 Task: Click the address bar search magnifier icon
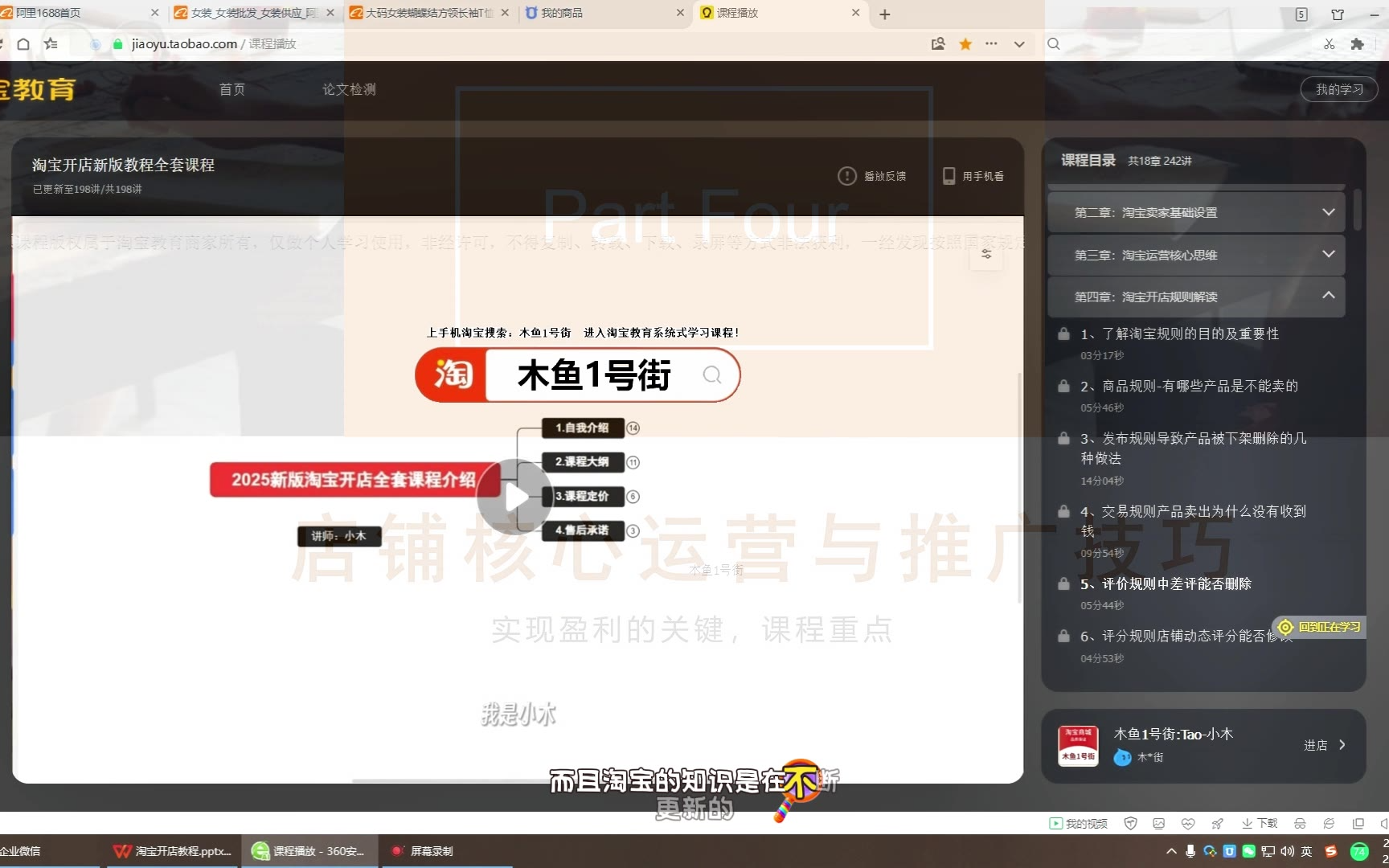[1054, 44]
